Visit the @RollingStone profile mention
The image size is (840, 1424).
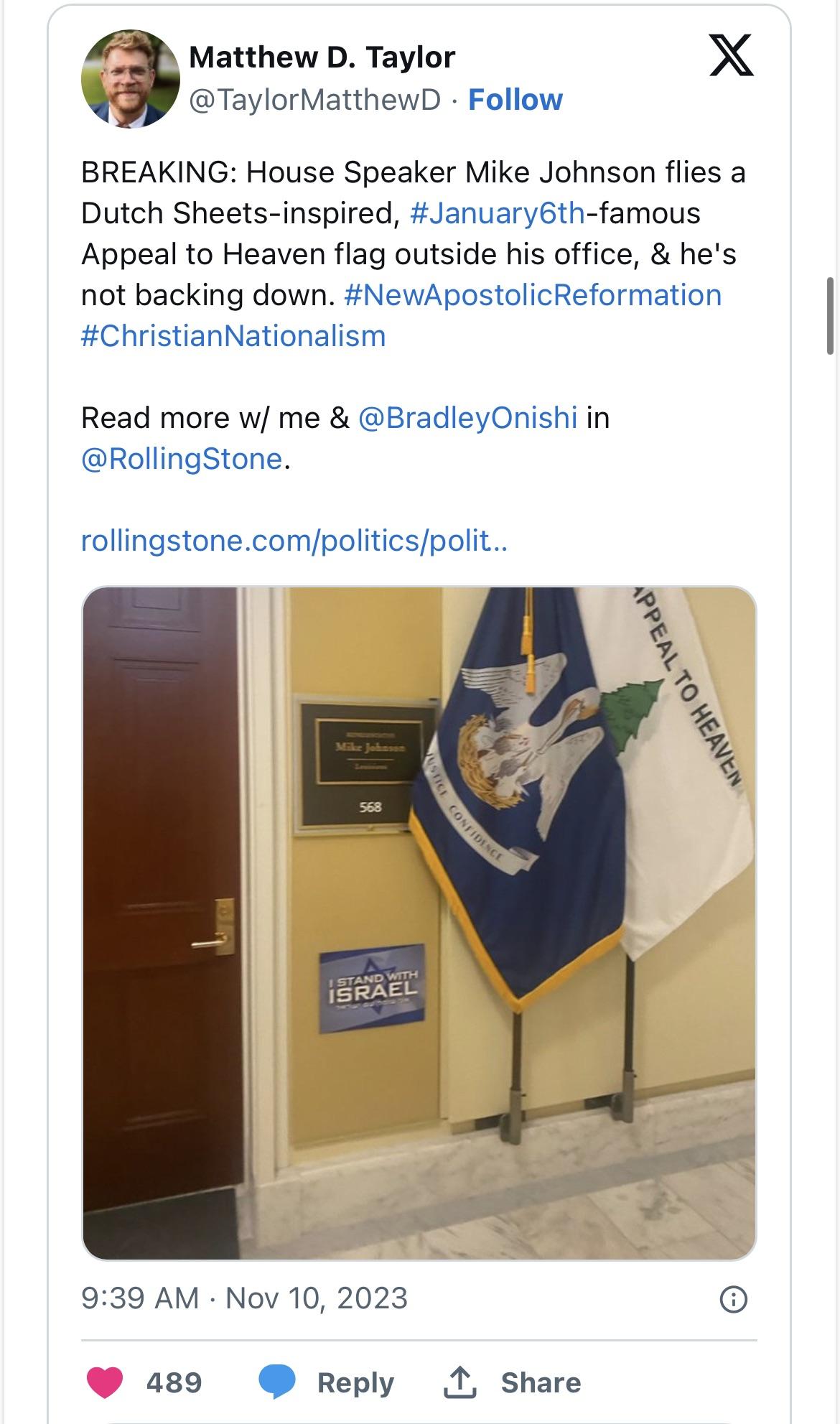click(x=182, y=459)
